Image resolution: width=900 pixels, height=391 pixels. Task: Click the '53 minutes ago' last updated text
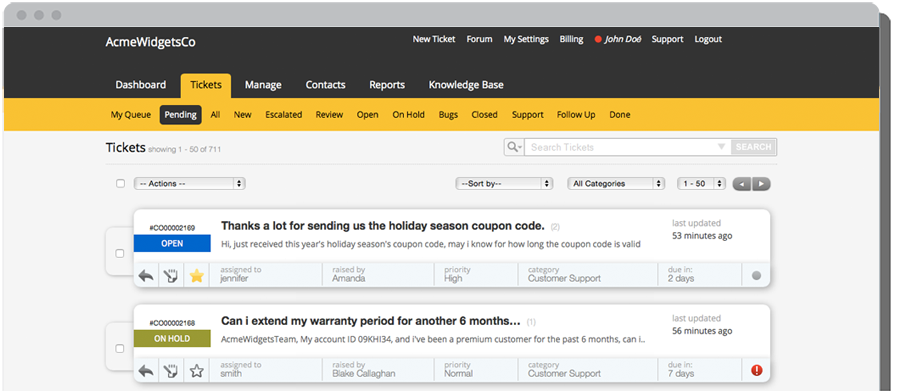coord(702,236)
